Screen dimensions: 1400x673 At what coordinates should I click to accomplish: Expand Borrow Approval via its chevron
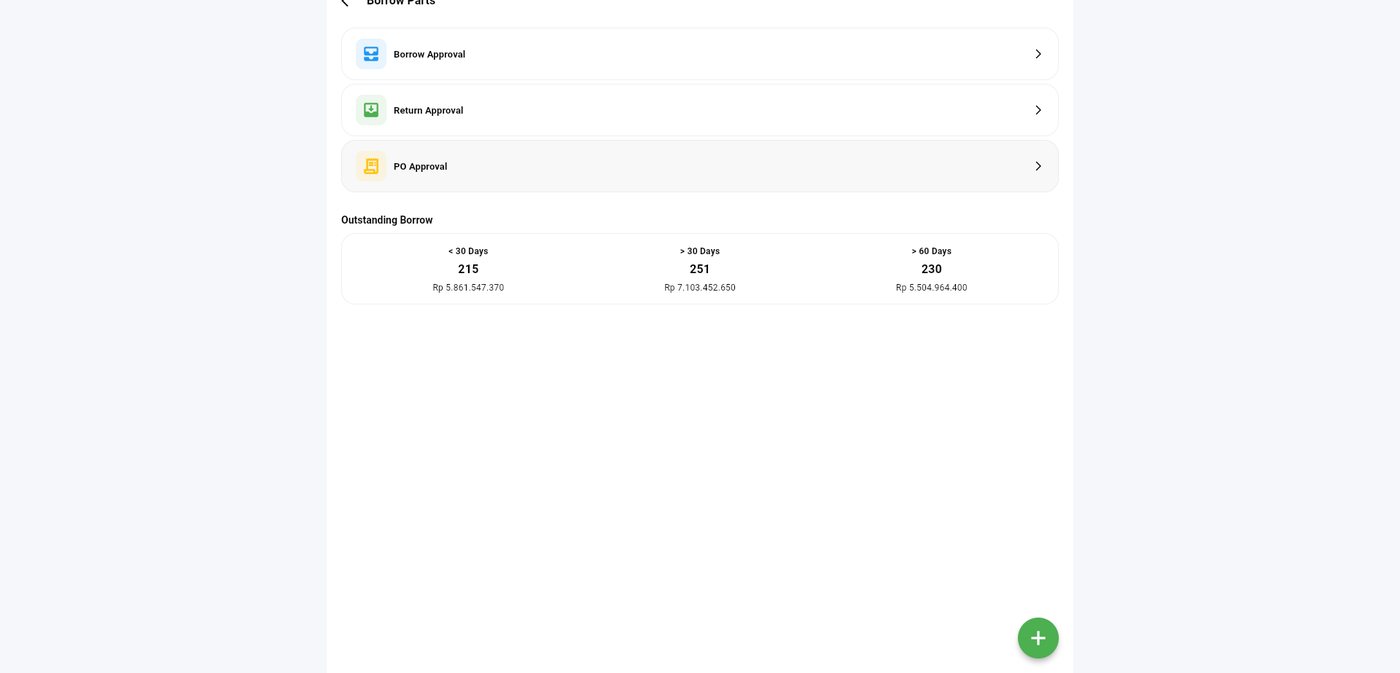[1038, 54]
